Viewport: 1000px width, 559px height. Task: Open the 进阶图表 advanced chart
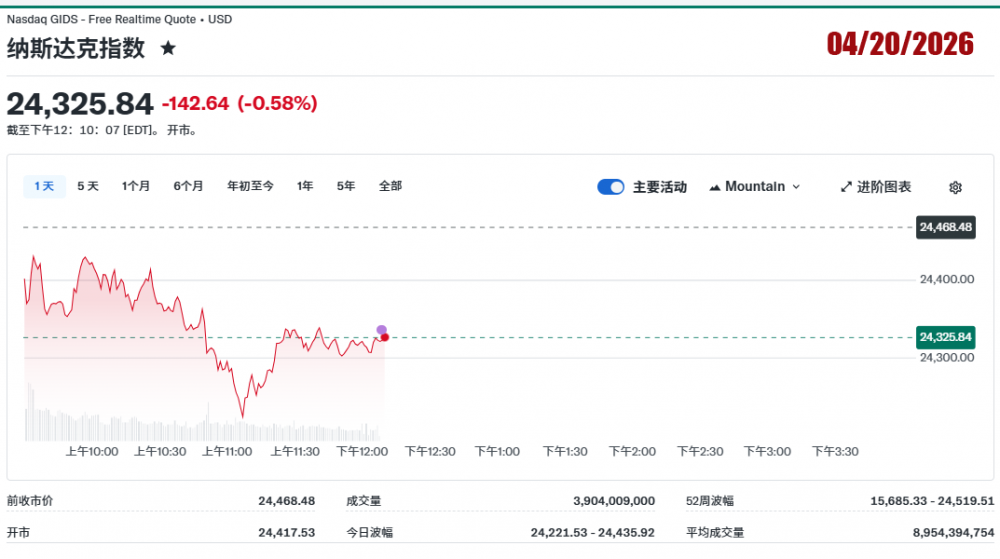883,187
